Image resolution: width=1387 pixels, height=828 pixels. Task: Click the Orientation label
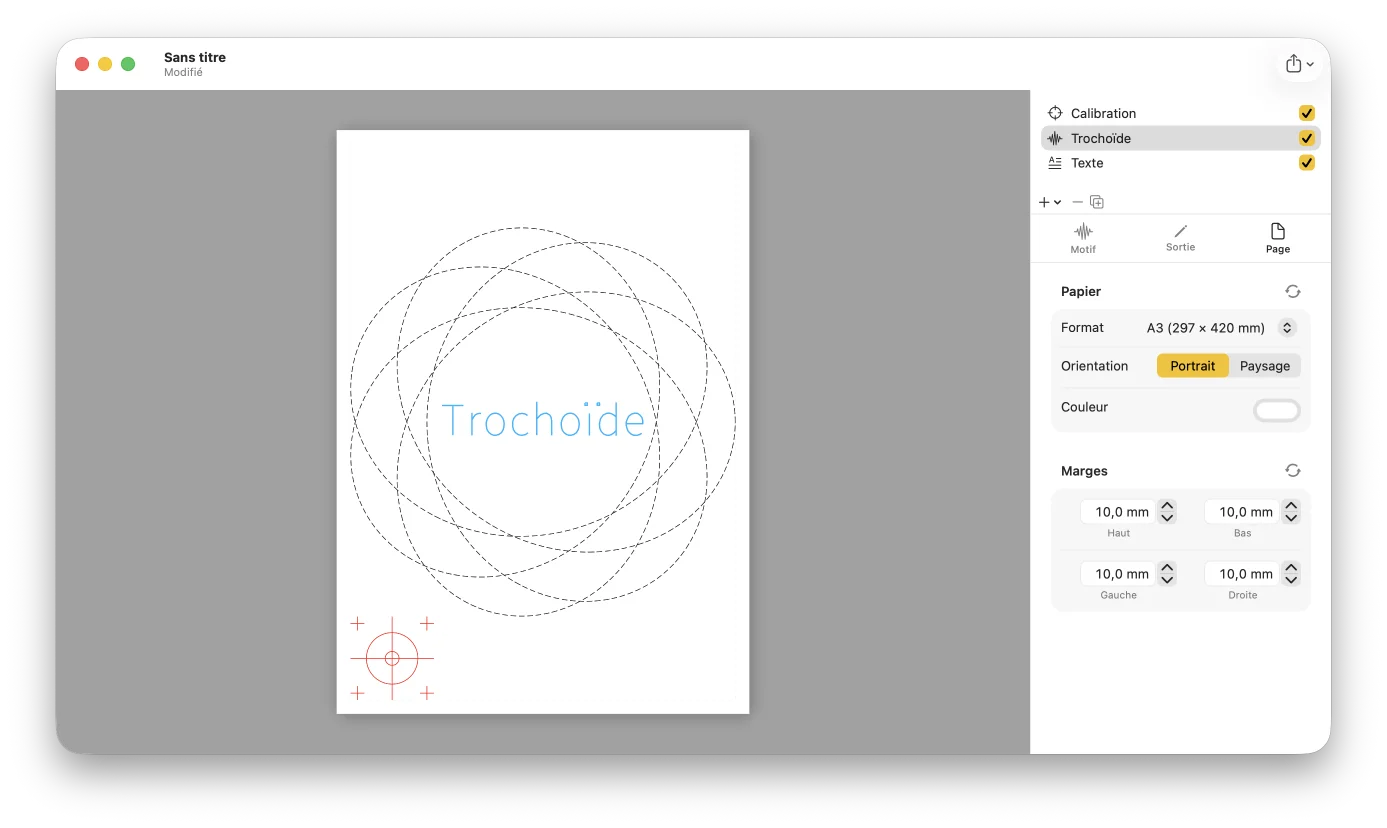(x=1094, y=366)
